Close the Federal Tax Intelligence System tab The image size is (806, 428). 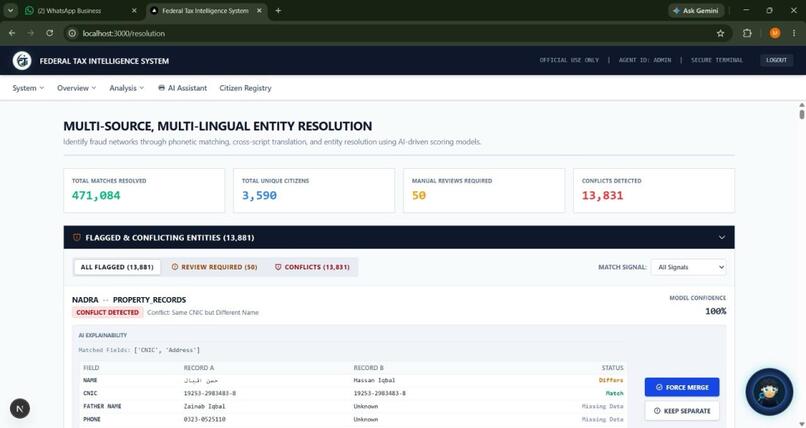[x=259, y=10]
